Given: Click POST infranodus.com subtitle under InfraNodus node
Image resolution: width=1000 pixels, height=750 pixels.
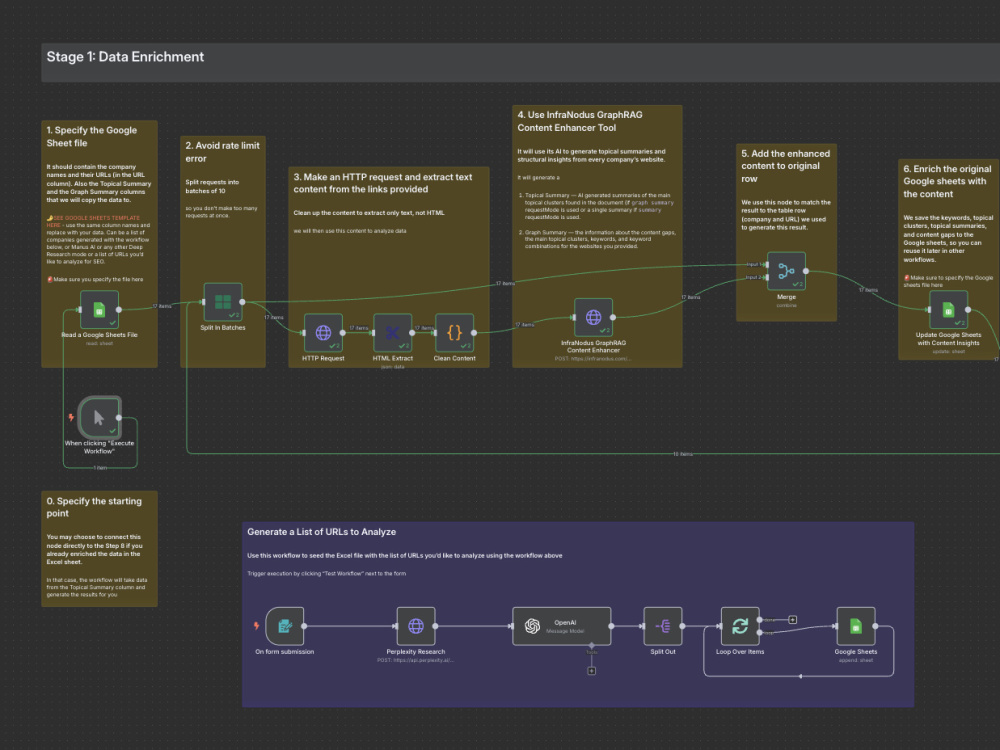Looking at the screenshot, I should click(x=593, y=359).
